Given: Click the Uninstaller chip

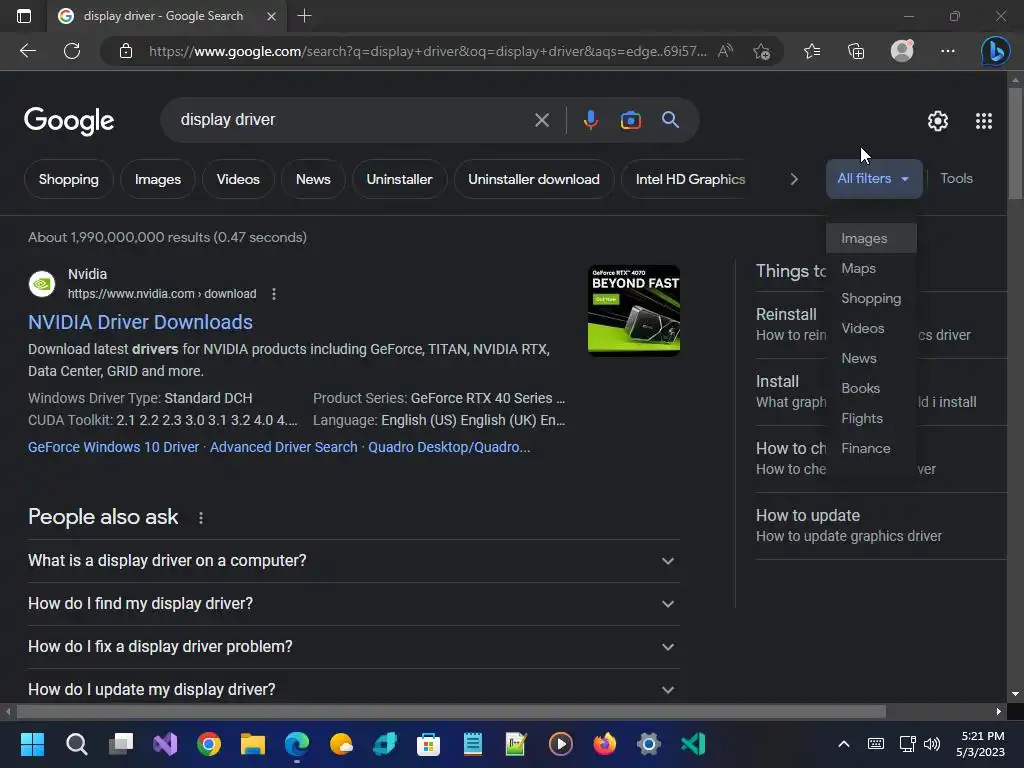Looking at the screenshot, I should click(x=399, y=179).
